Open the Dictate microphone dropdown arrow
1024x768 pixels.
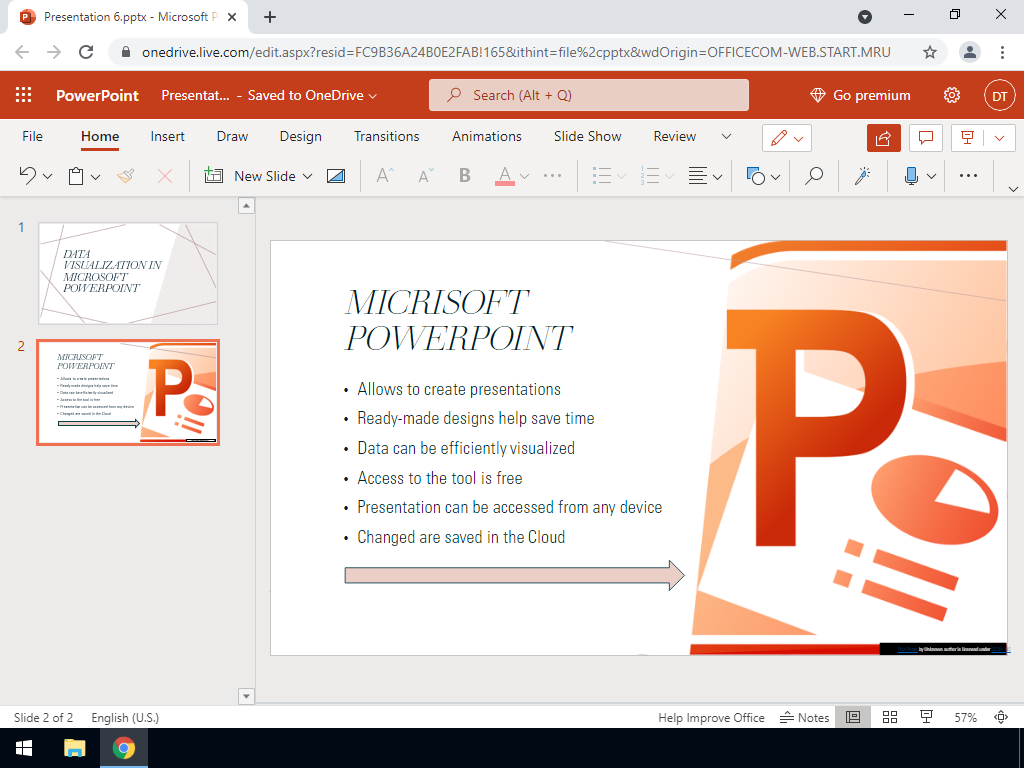(x=932, y=176)
